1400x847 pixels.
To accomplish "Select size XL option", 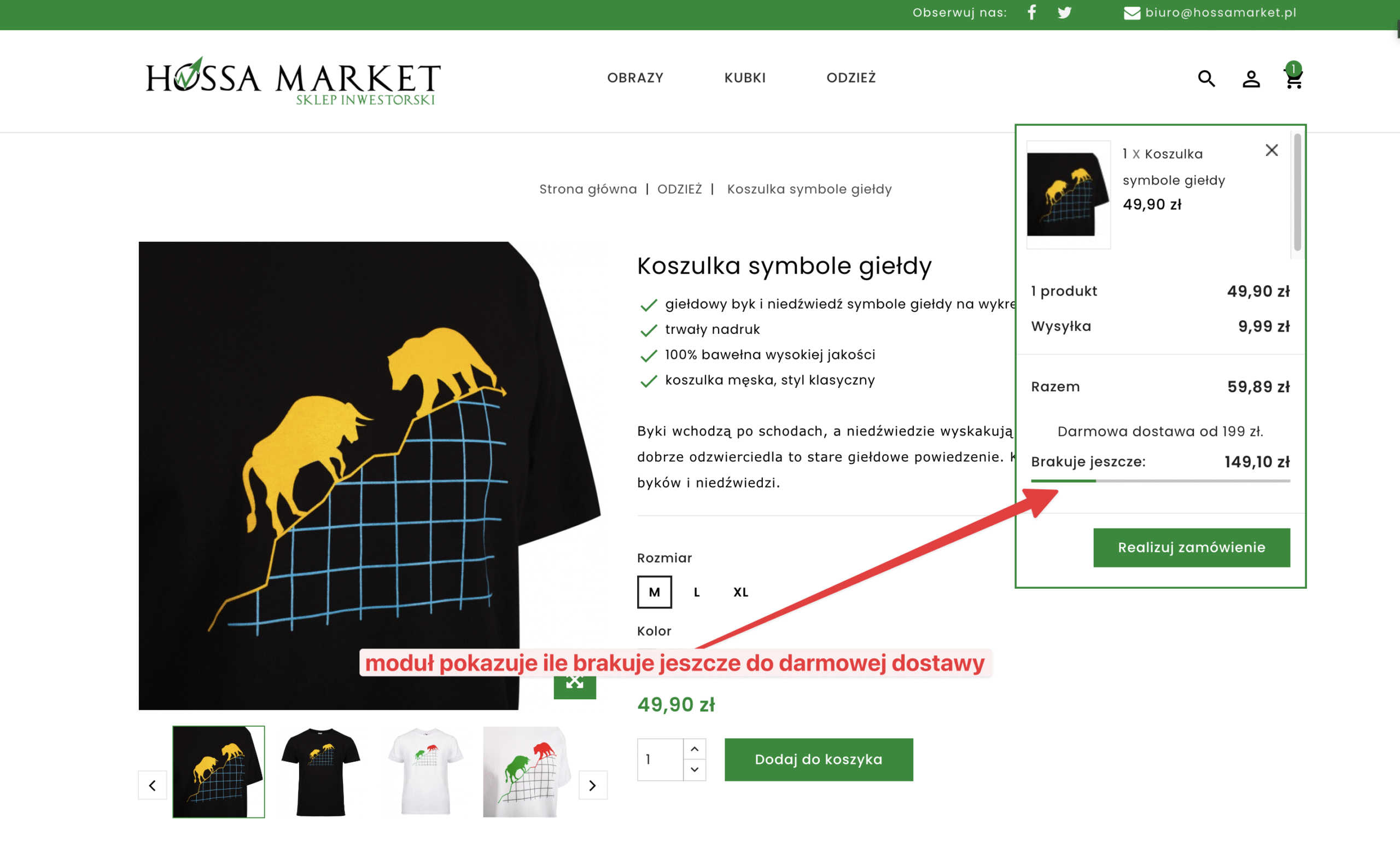I will click(x=741, y=593).
